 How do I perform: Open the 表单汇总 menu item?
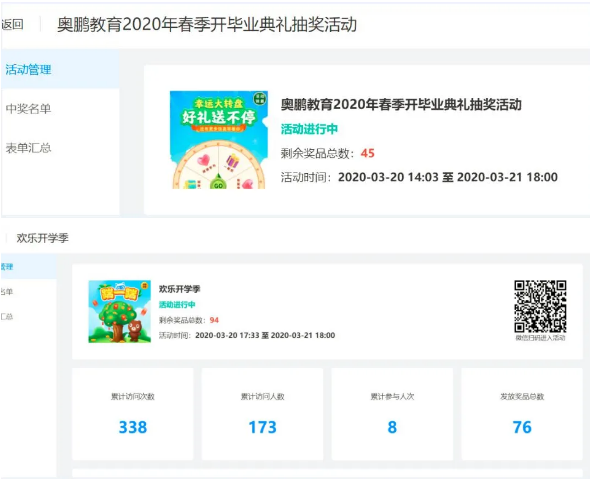pos(28,148)
